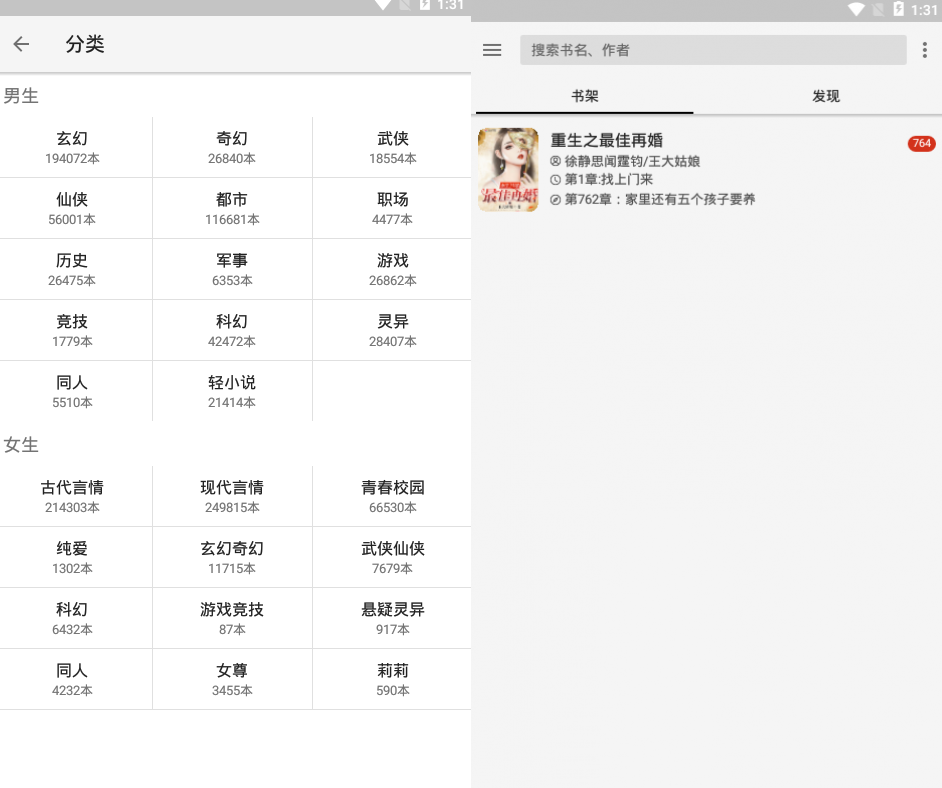The width and height of the screenshot is (942, 788).
Task: Tap the back arrow on the 分类 screen
Action: click(x=20, y=44)
